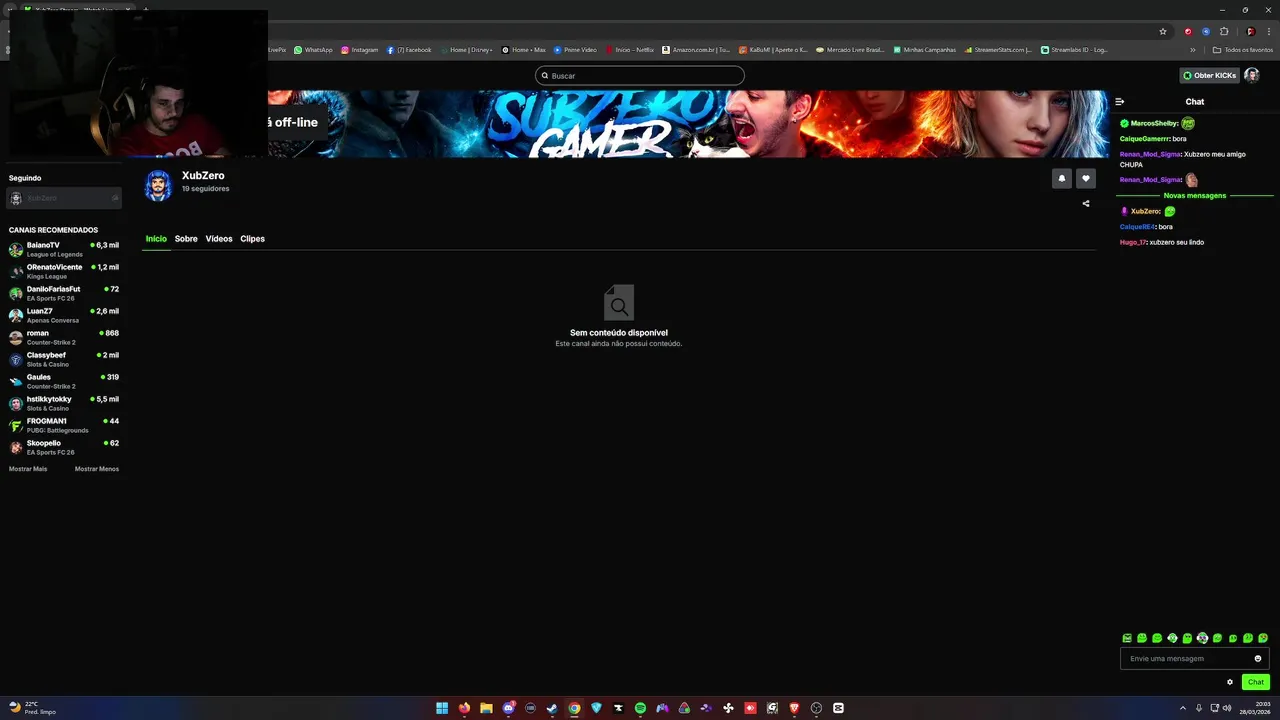Open Facebook bookmark in bookmarks bar
This screenshot has width=1280, height=720.
point(409,49)
